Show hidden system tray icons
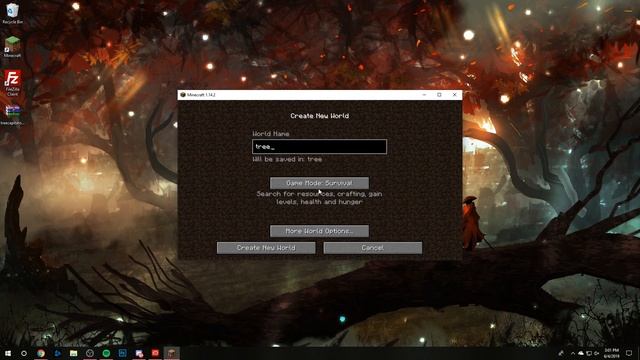The height and width of the screenshot is (360, 640). 573,353
